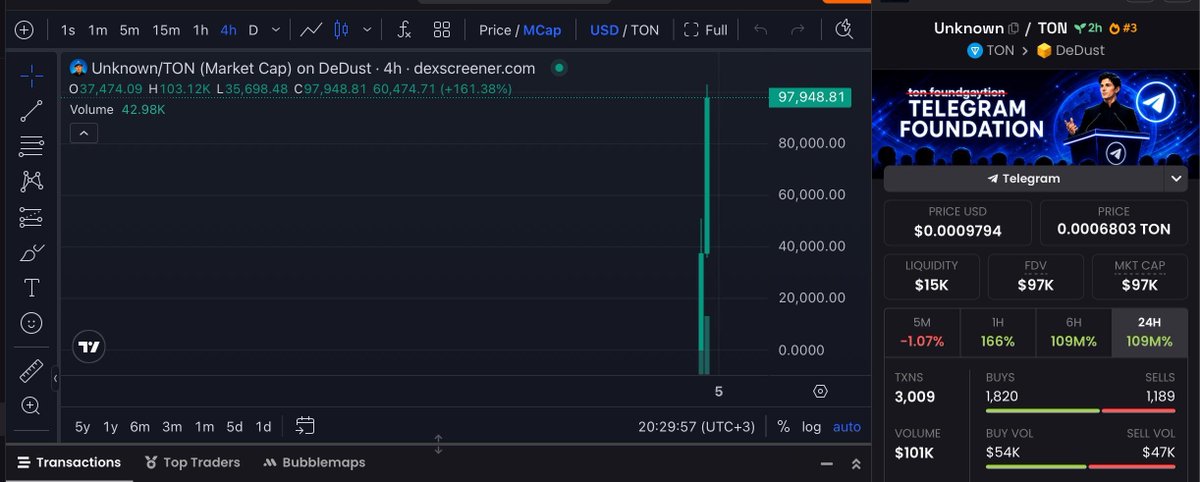Open the Telegram social link button
1200x482 pixels.
point(1024,178)
